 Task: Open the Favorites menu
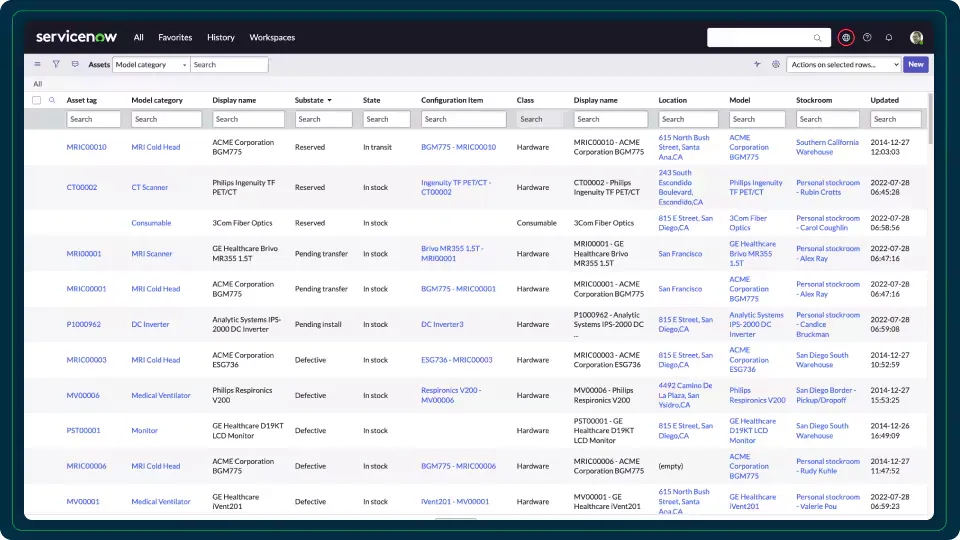tap(175, 38)
